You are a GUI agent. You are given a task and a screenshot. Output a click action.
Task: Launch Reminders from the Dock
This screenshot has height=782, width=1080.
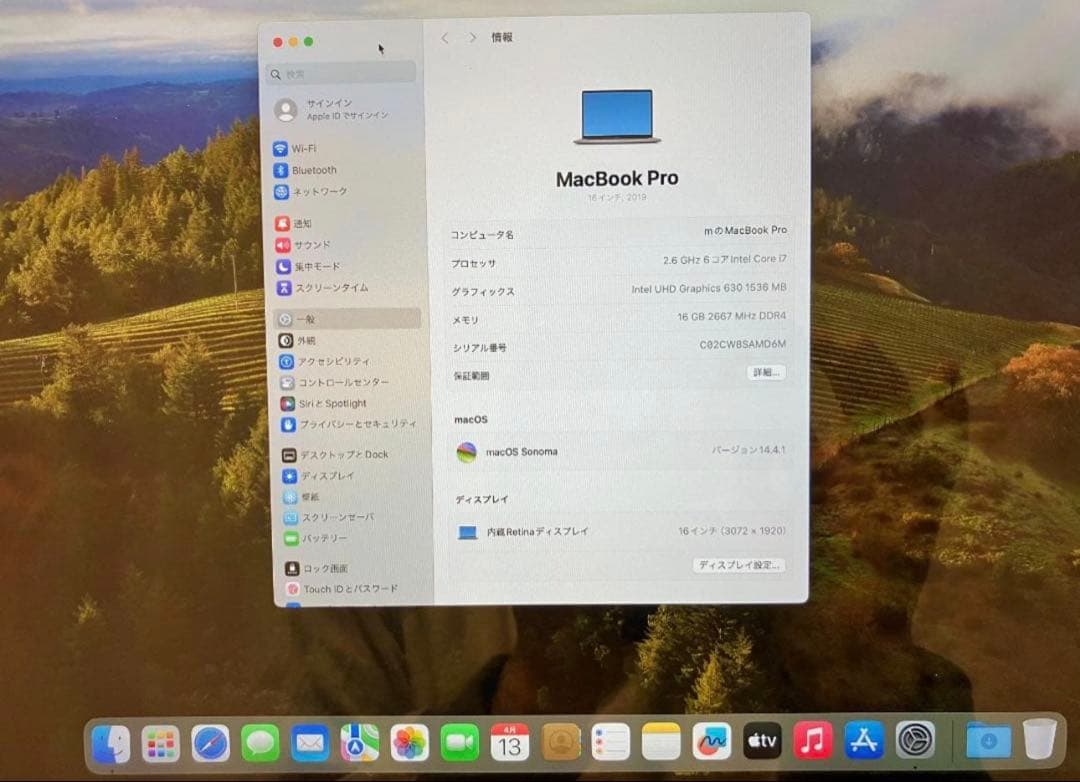coord(611,742)
